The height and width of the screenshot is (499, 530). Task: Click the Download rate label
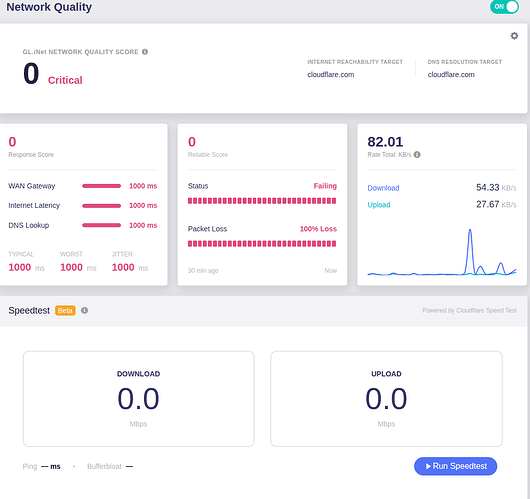383,188
